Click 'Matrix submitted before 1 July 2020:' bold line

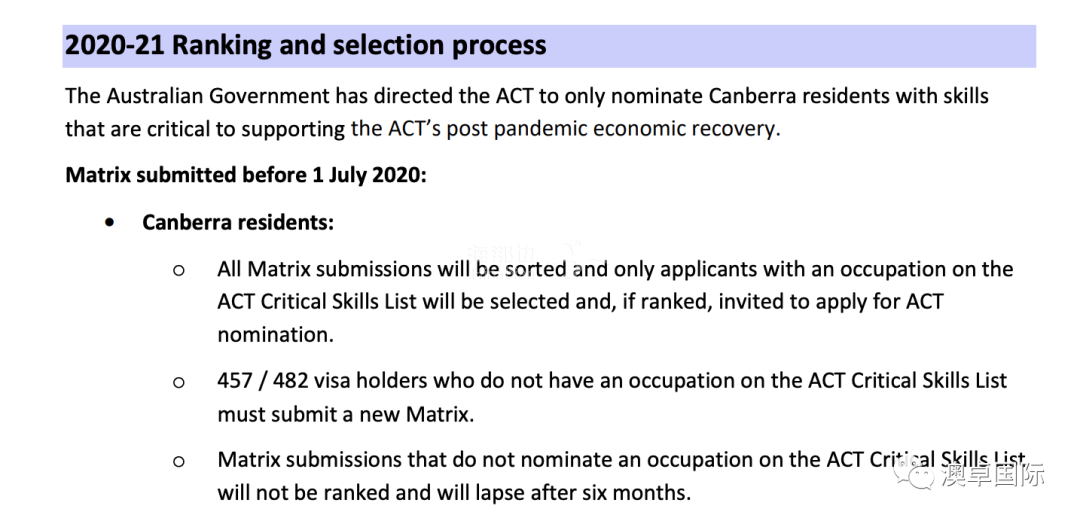[x=247, y=175]
